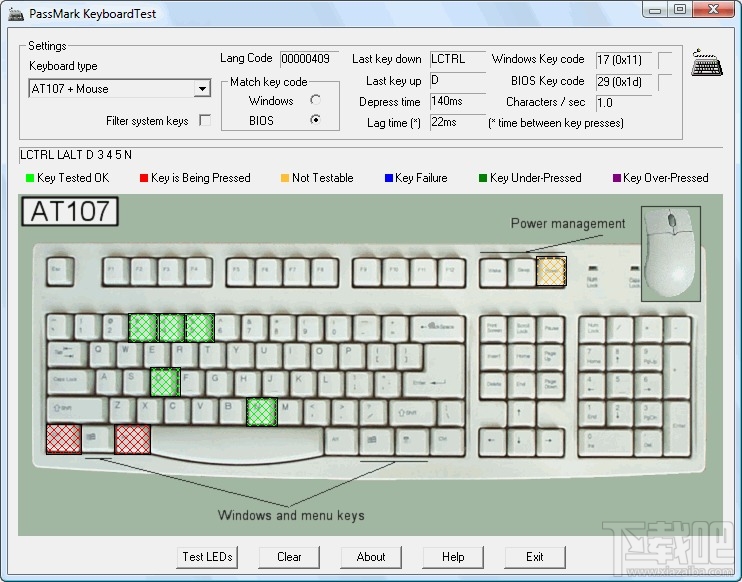
Task: Click the Clear button
Action: tap(289, 557)
